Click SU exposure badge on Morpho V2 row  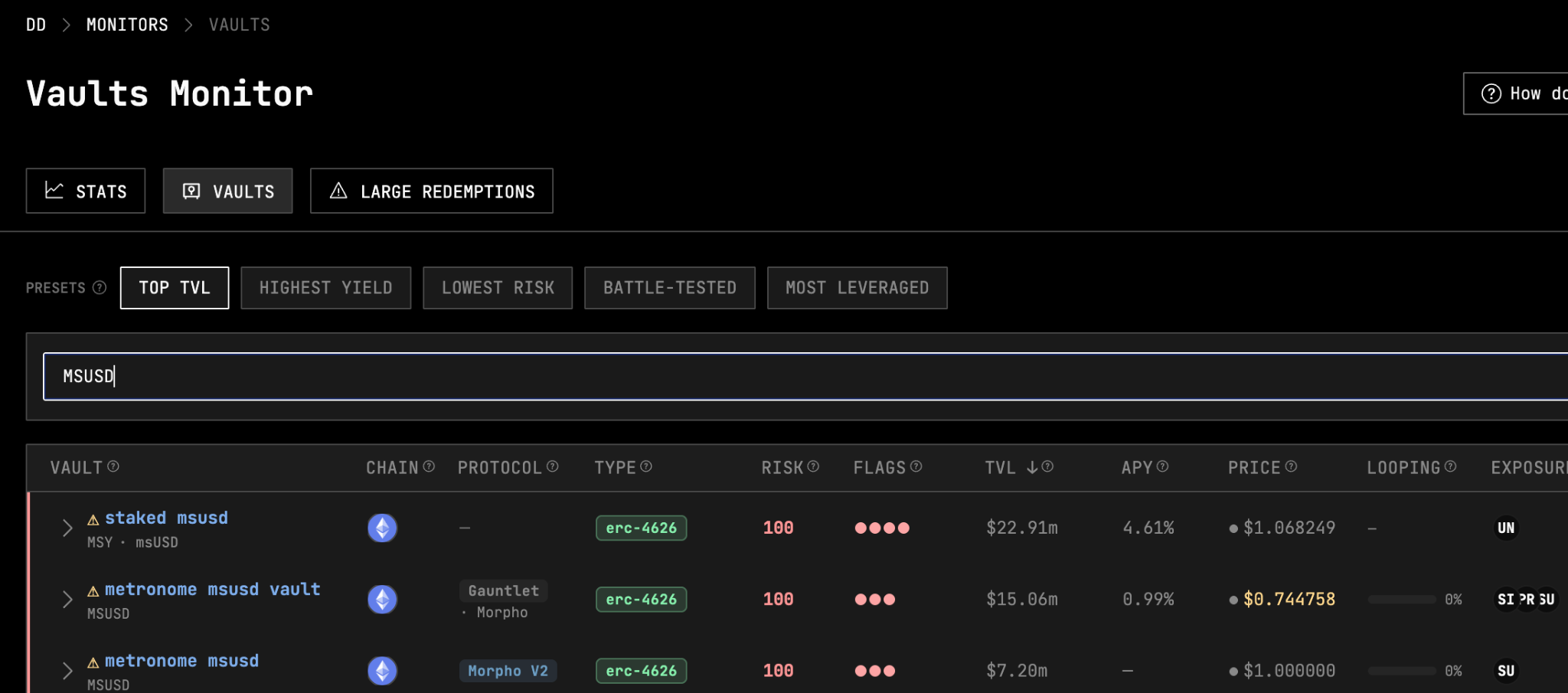tap(1506, 671)
